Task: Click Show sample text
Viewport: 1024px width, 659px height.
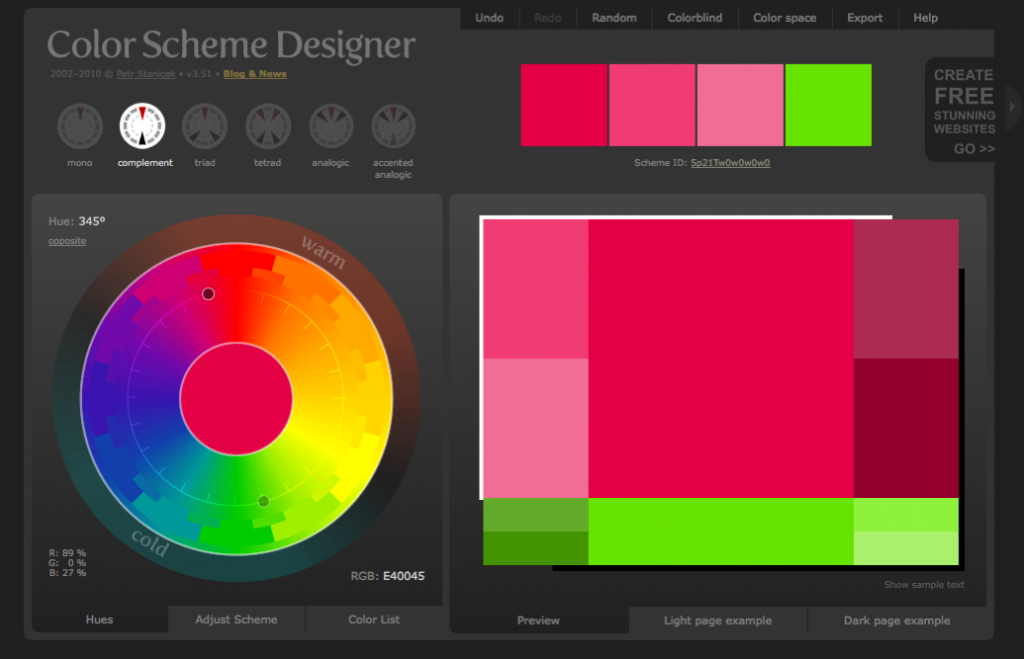Action: [924, 585]
